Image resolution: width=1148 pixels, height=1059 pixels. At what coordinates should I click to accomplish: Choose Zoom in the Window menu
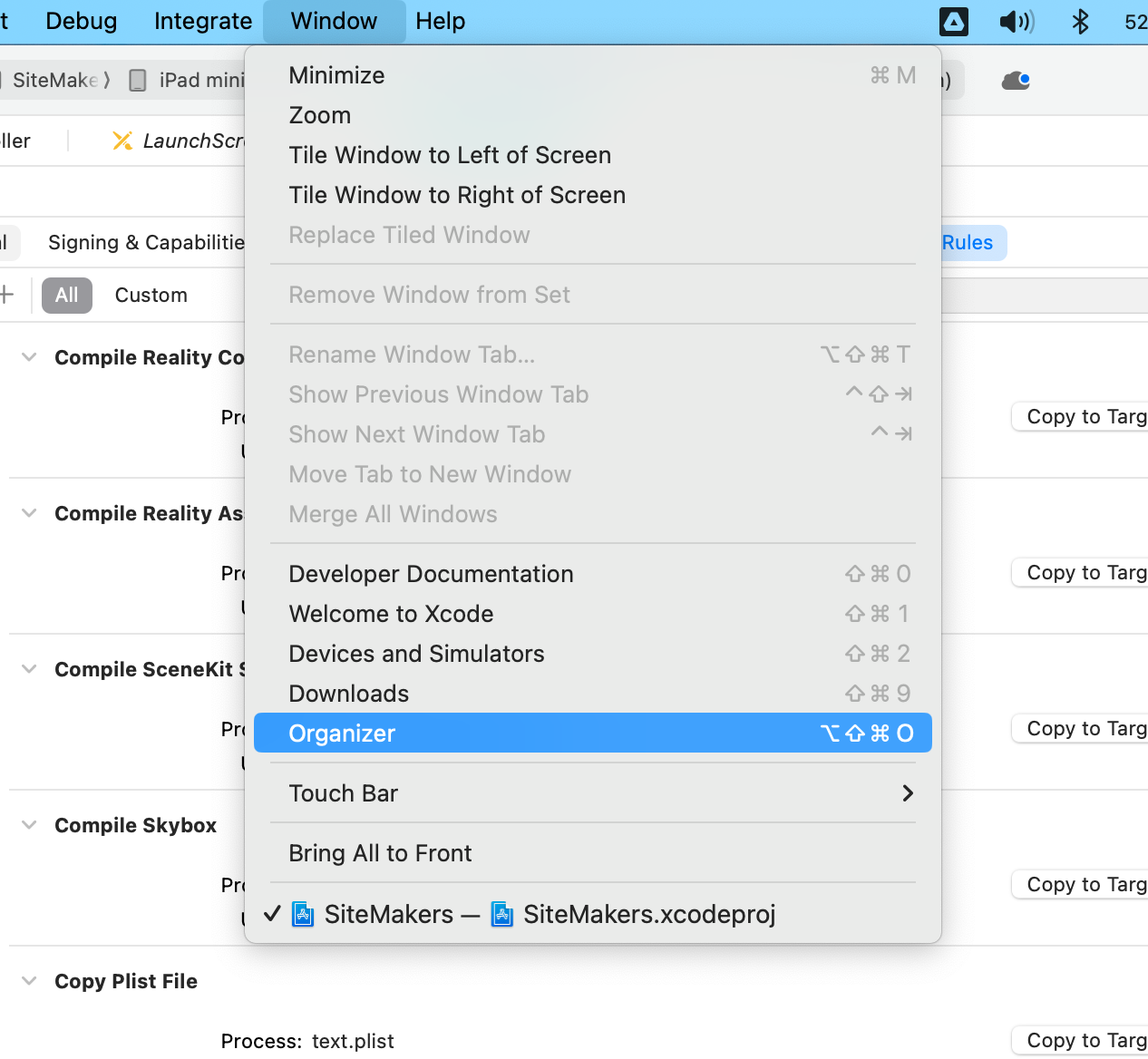593,115
